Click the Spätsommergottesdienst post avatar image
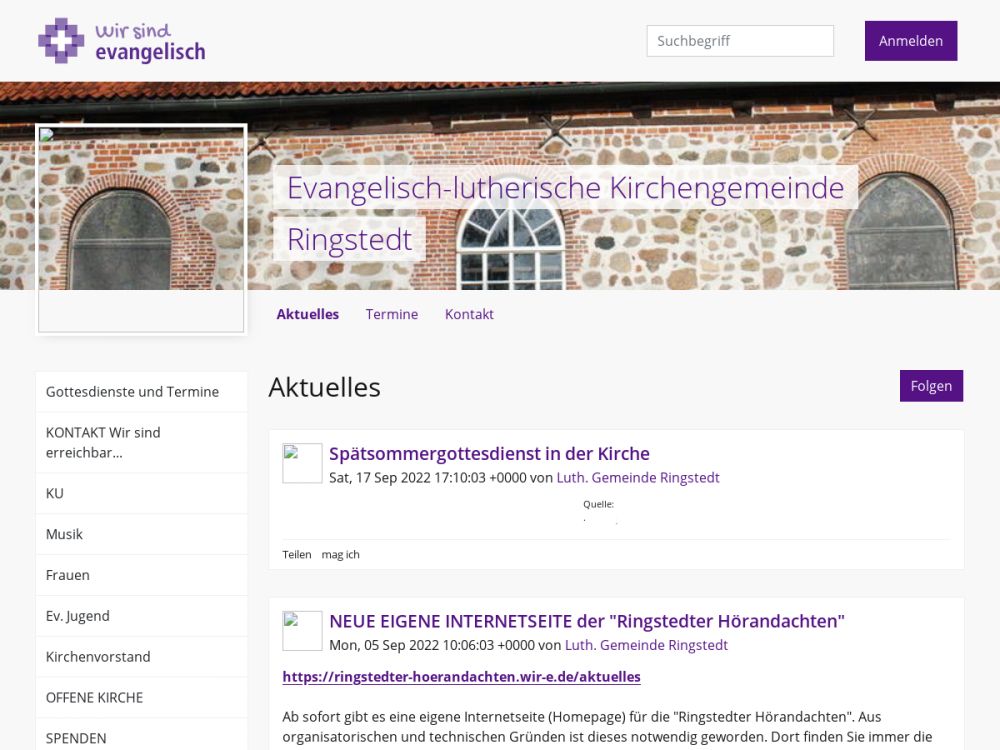Viewport: 1000px width, 750px height. tap(302, 463)
